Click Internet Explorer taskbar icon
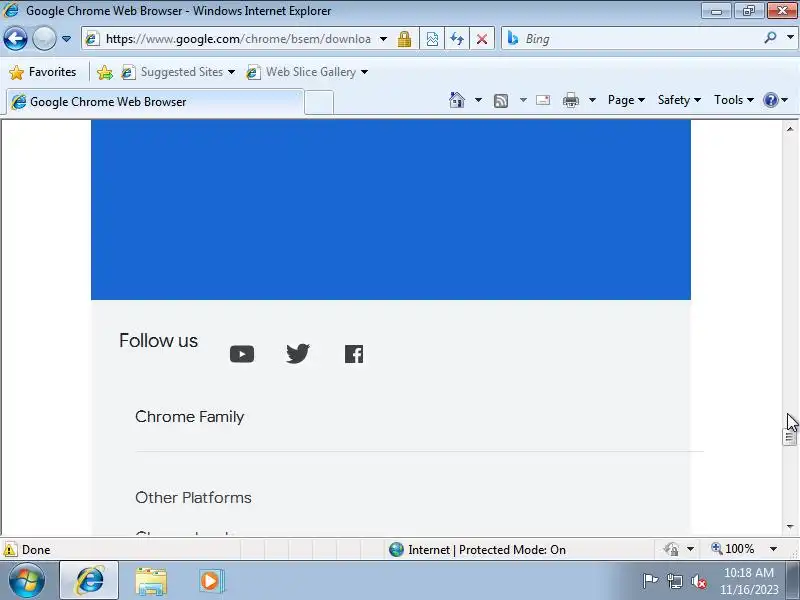800x600 pixels. 89,581
